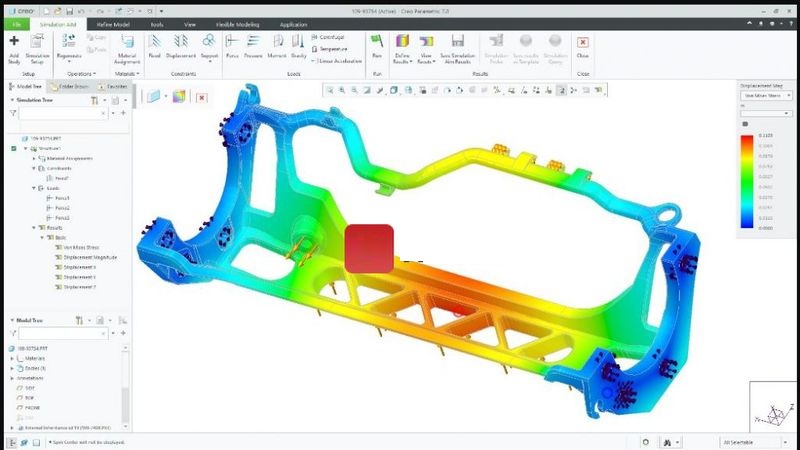Click the Simulation Tree settings icon
800x450 pixels.
pyautogui.click(x=94, y=101)
